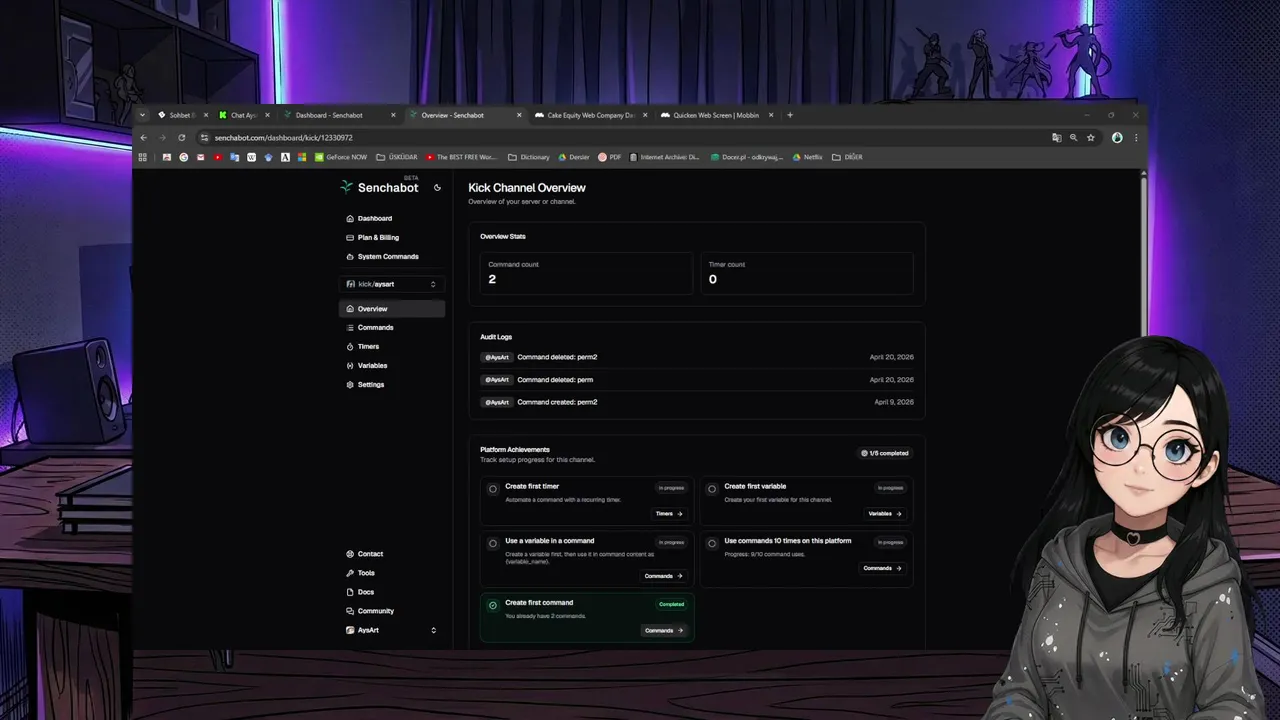Click the Senchabot logo in the sidebar

pos(380,187)
